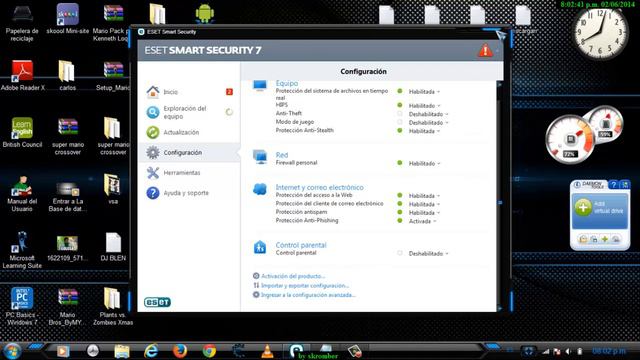Open Internet y correo electrónico link
Screen dimensions: 640x360
[x=319, y=187]
